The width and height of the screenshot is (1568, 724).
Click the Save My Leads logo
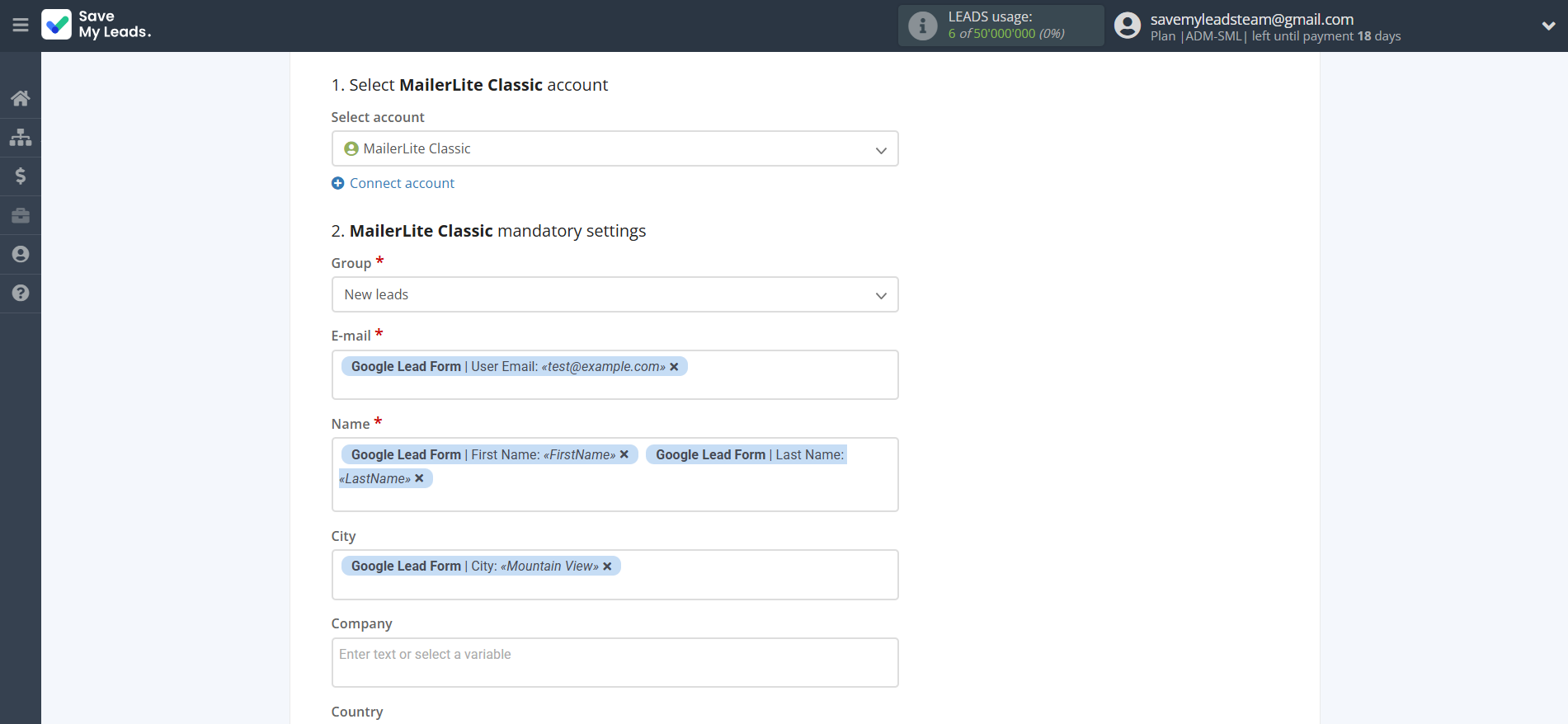97,25
